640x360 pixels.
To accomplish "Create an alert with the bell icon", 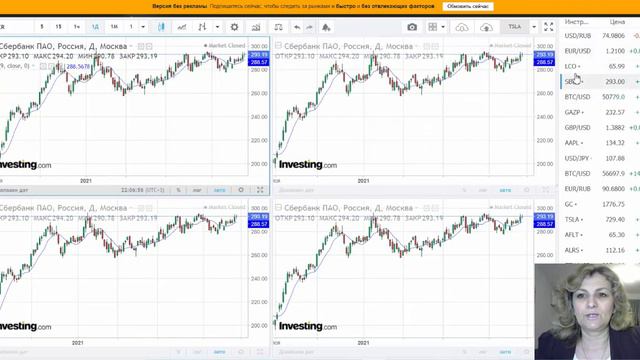I will (x=326, y=27).
